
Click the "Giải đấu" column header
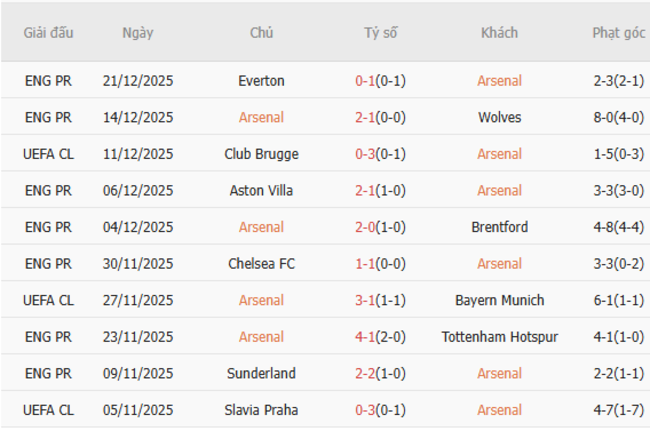click(48, 33)
